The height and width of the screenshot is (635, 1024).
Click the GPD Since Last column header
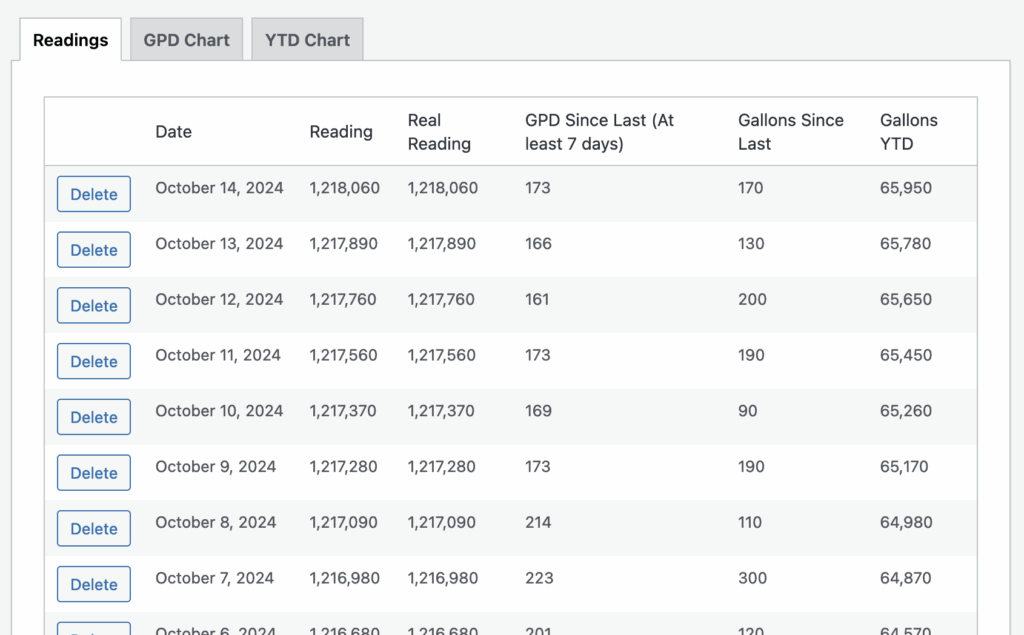(599, 132)
